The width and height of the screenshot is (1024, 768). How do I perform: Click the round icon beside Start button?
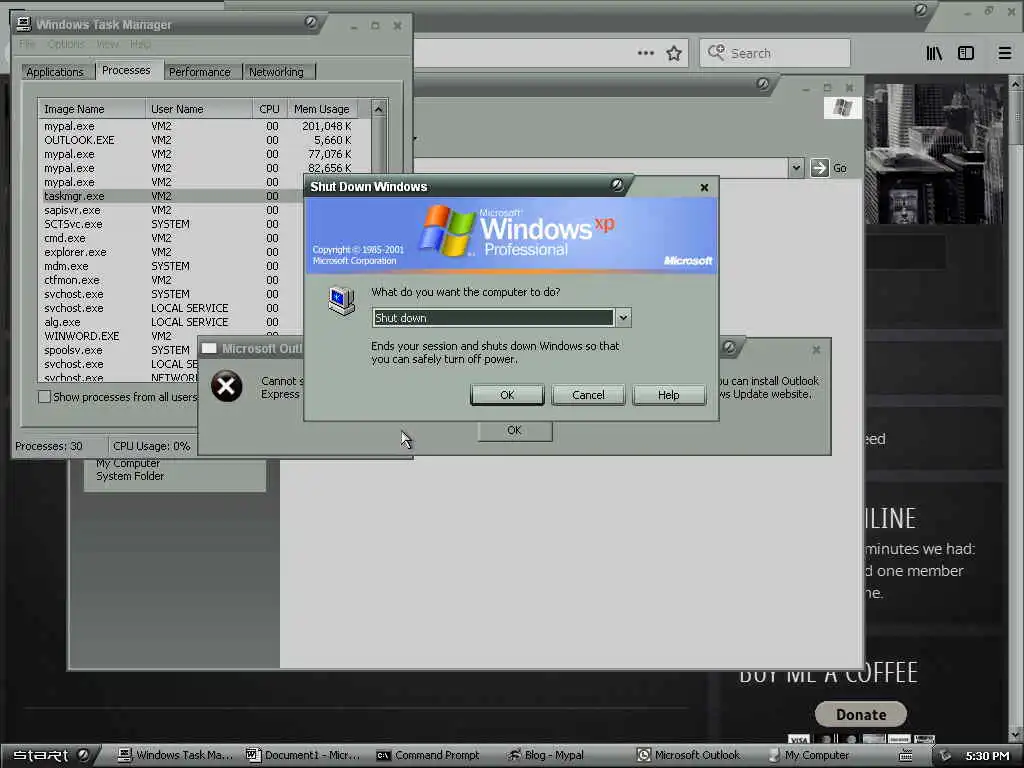pos(84,755)
